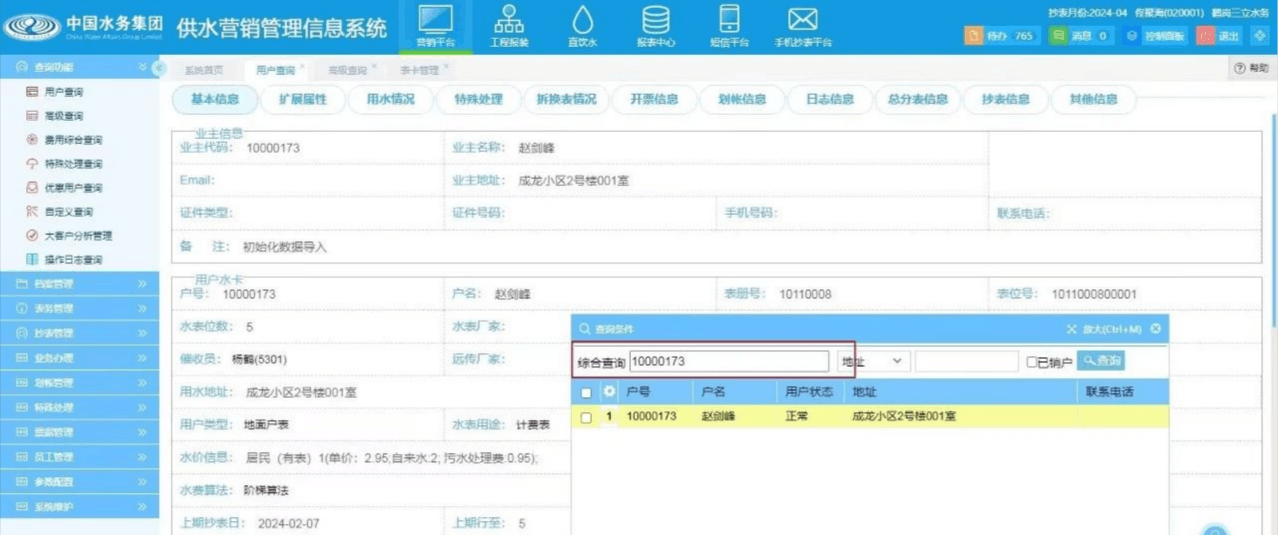Open the 报表中心 database icon
This screenshot has height=535, width=1278.
(x=656, y=25)
